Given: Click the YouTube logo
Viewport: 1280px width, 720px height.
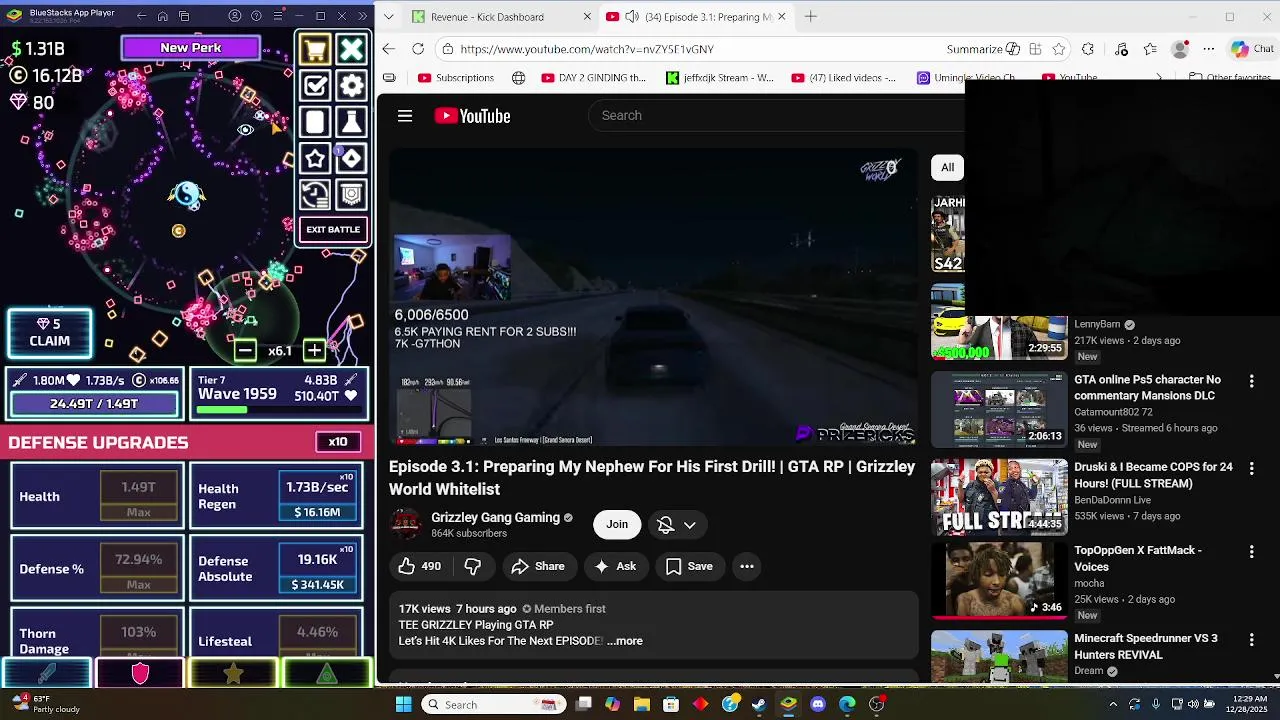Looking at the screenshot, I should [x=472, y=116].
